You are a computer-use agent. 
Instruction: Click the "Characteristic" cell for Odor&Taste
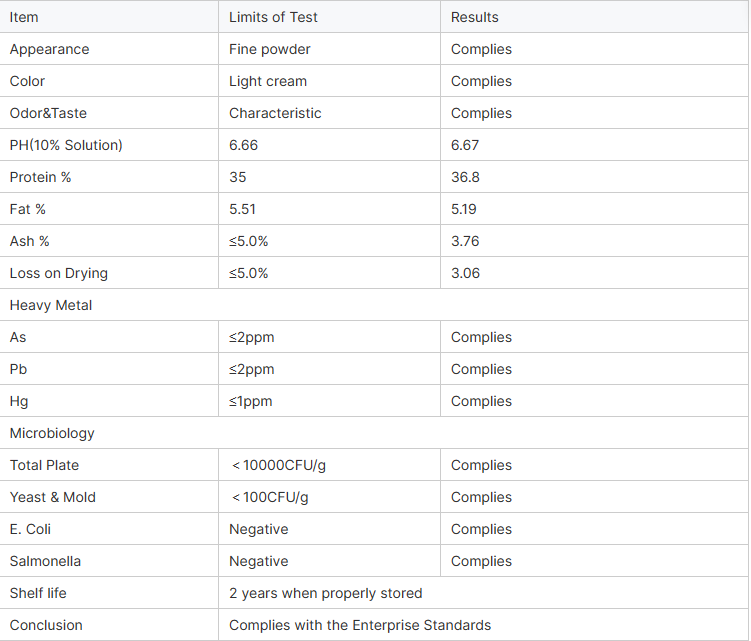click(x=275, y=113)
